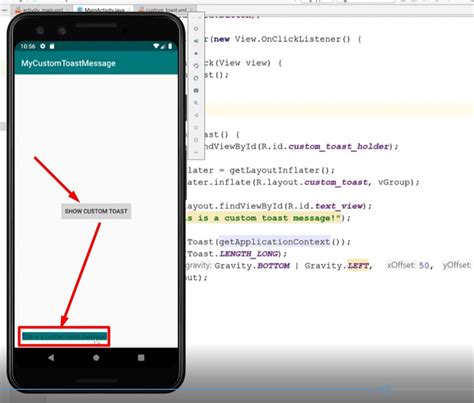Viewport: 474px width, 403px height.
Task: Tap the SHOW CUSTOM TOAST button
Action: pyautogui.click(x=96, y=211)
